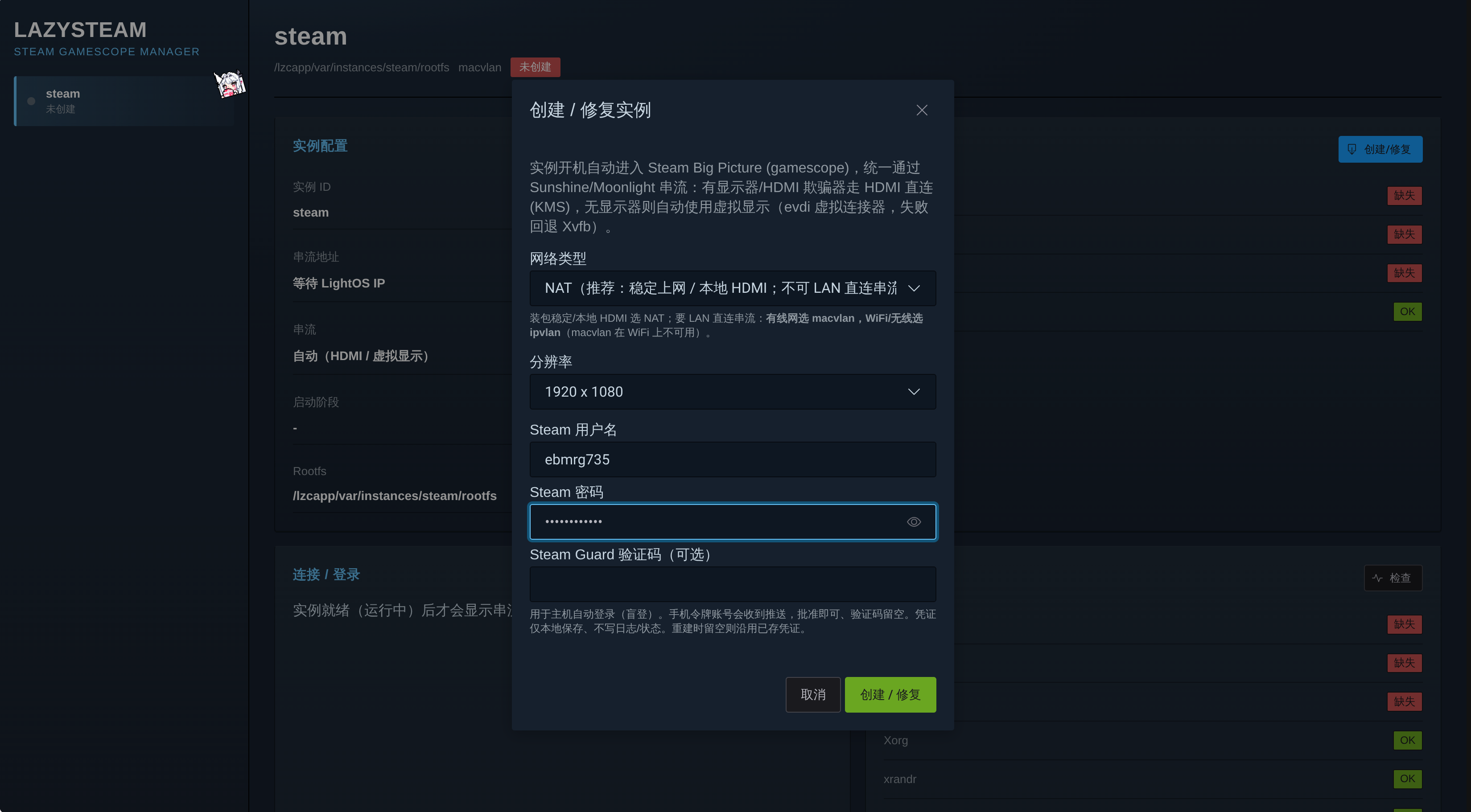Confirm with the green 创建 / 修复 button

[x=890, y=694]
